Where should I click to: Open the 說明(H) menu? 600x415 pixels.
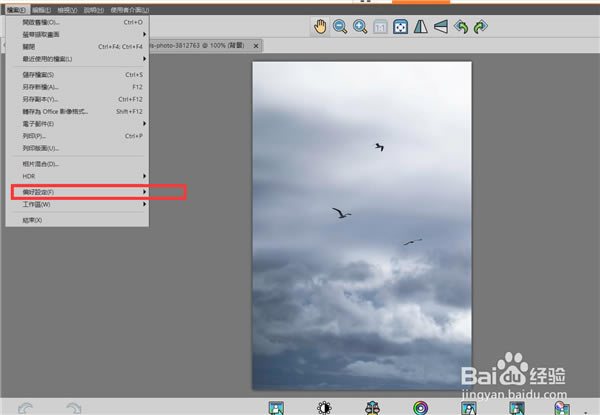click(x=94, y=10)
